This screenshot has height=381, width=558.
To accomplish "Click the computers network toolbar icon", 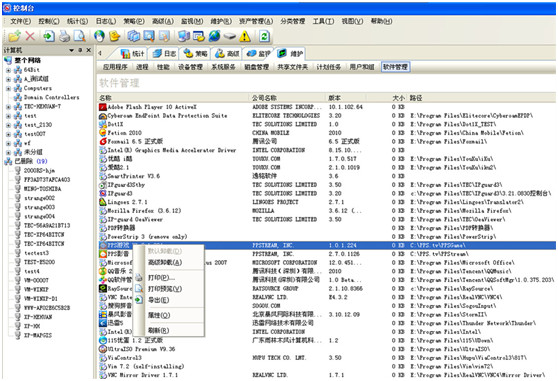I will pyautogui.click(x=184, y=36).
